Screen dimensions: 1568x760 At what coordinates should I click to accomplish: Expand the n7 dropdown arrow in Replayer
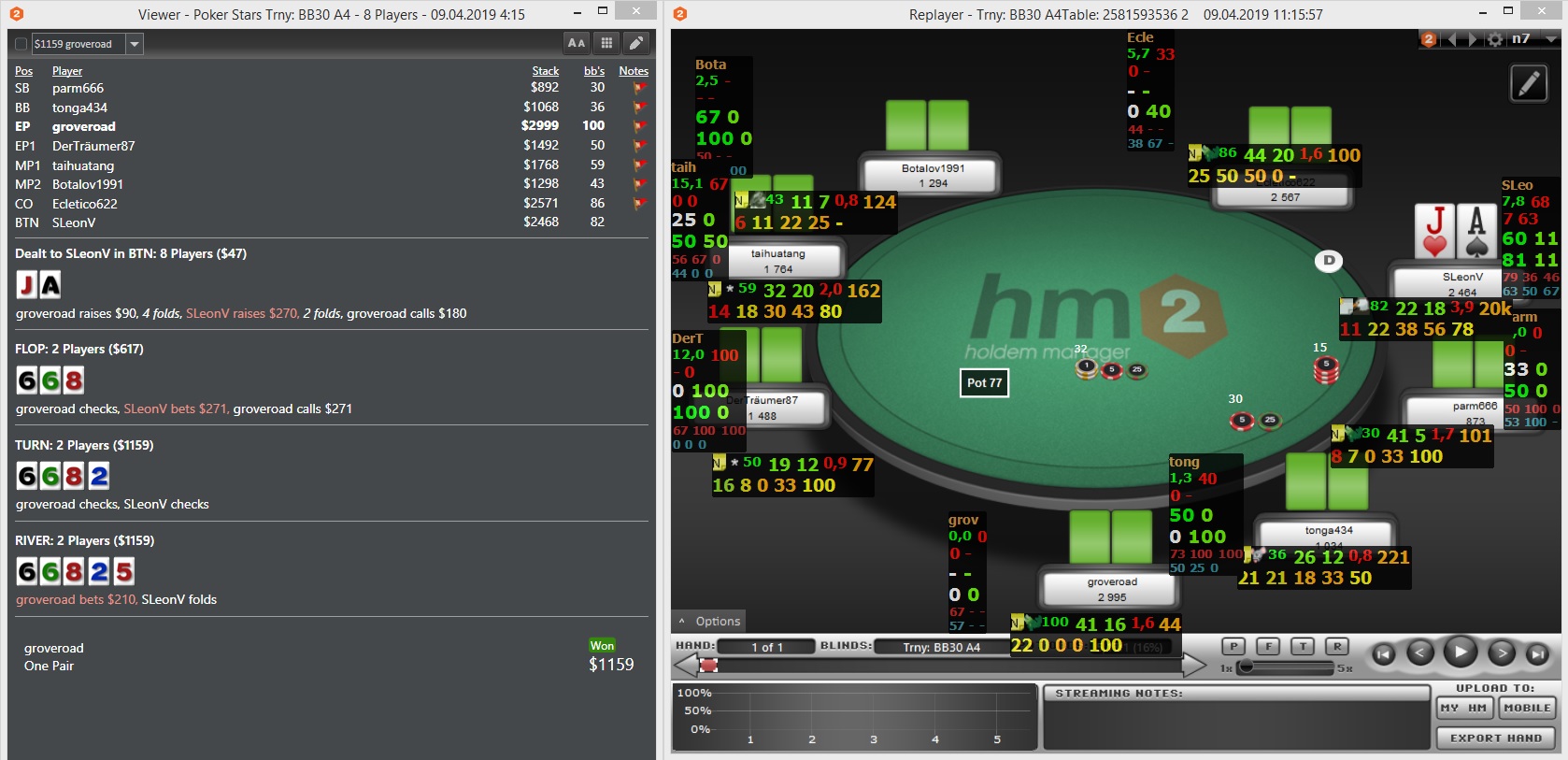pyautogui.click(x=1551, y=39)
